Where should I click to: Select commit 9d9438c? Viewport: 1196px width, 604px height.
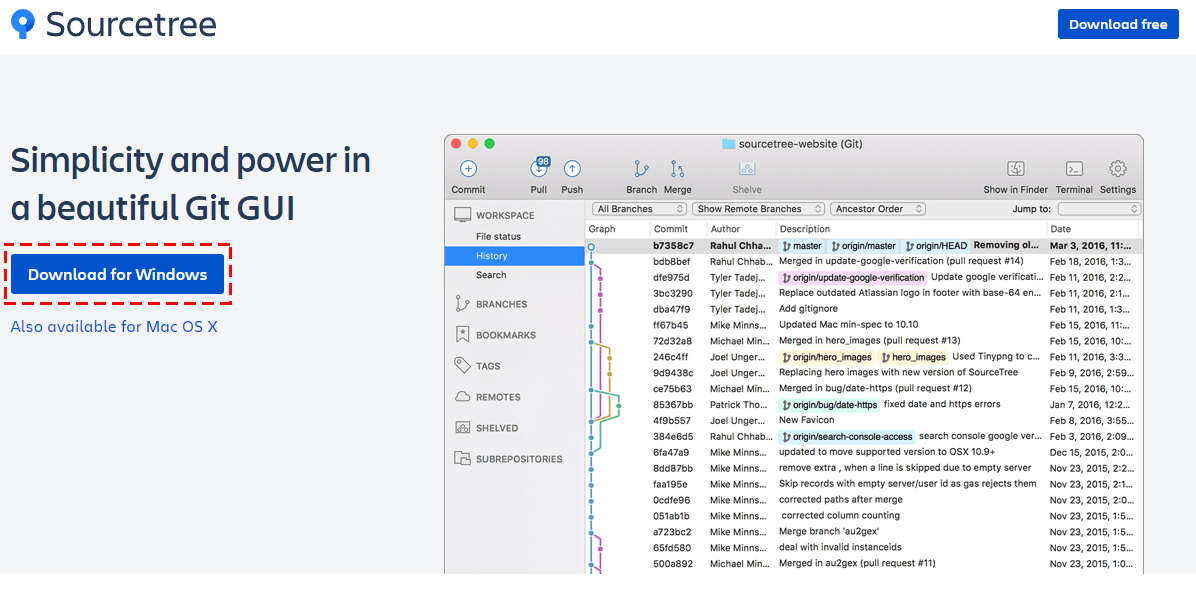[674, 373]
